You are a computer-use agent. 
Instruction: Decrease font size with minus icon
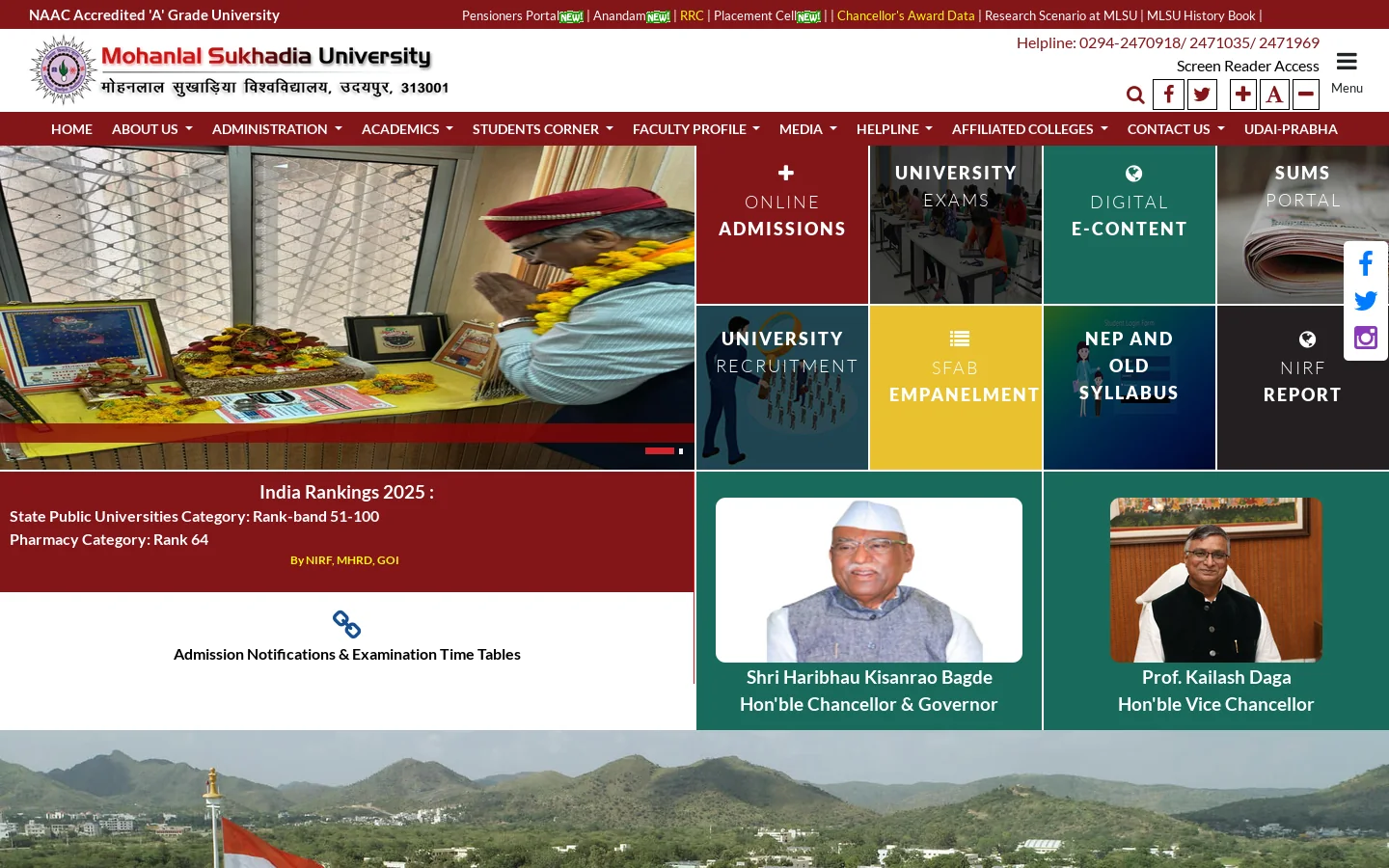1306,95
